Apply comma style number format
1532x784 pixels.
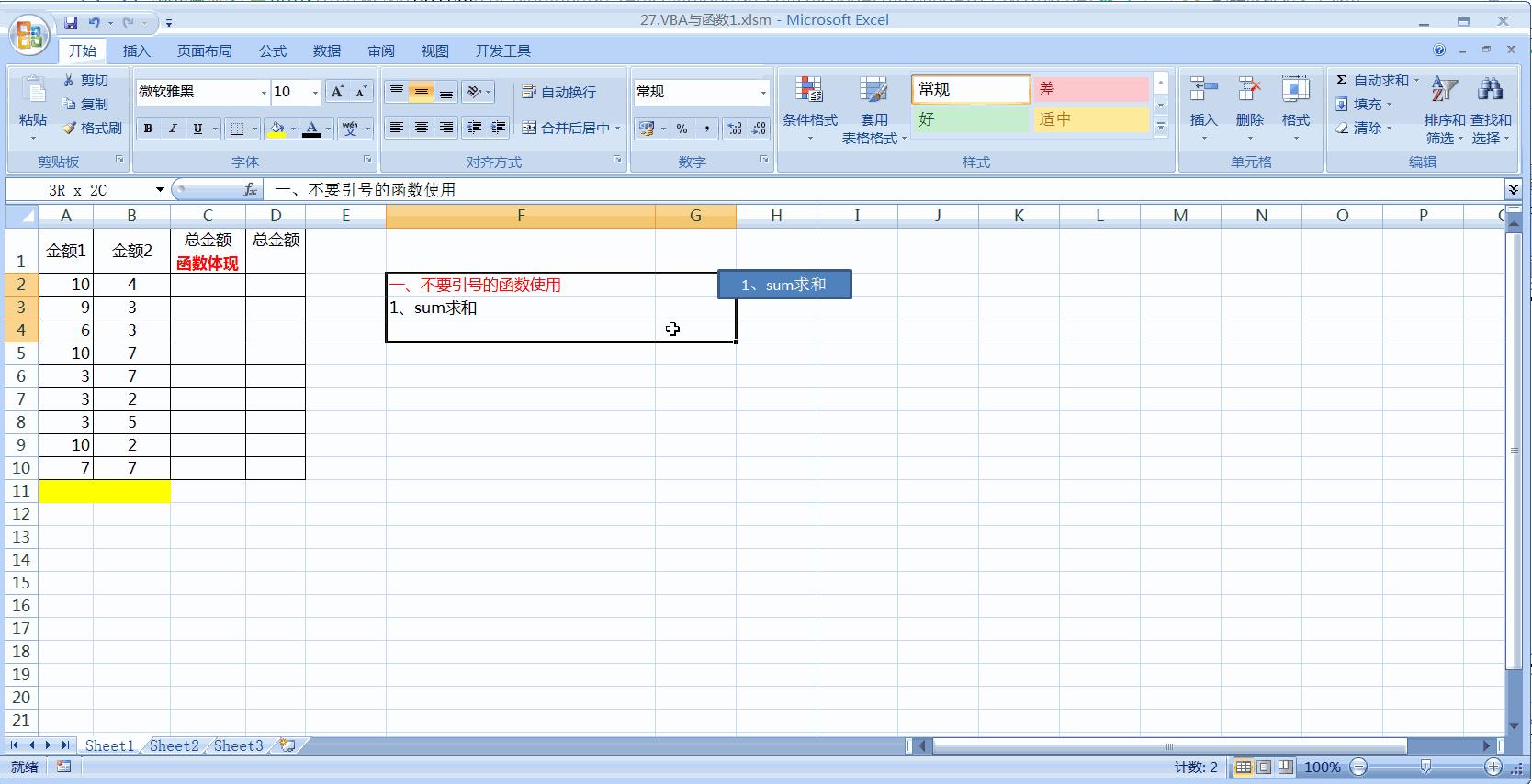point(706,129)
